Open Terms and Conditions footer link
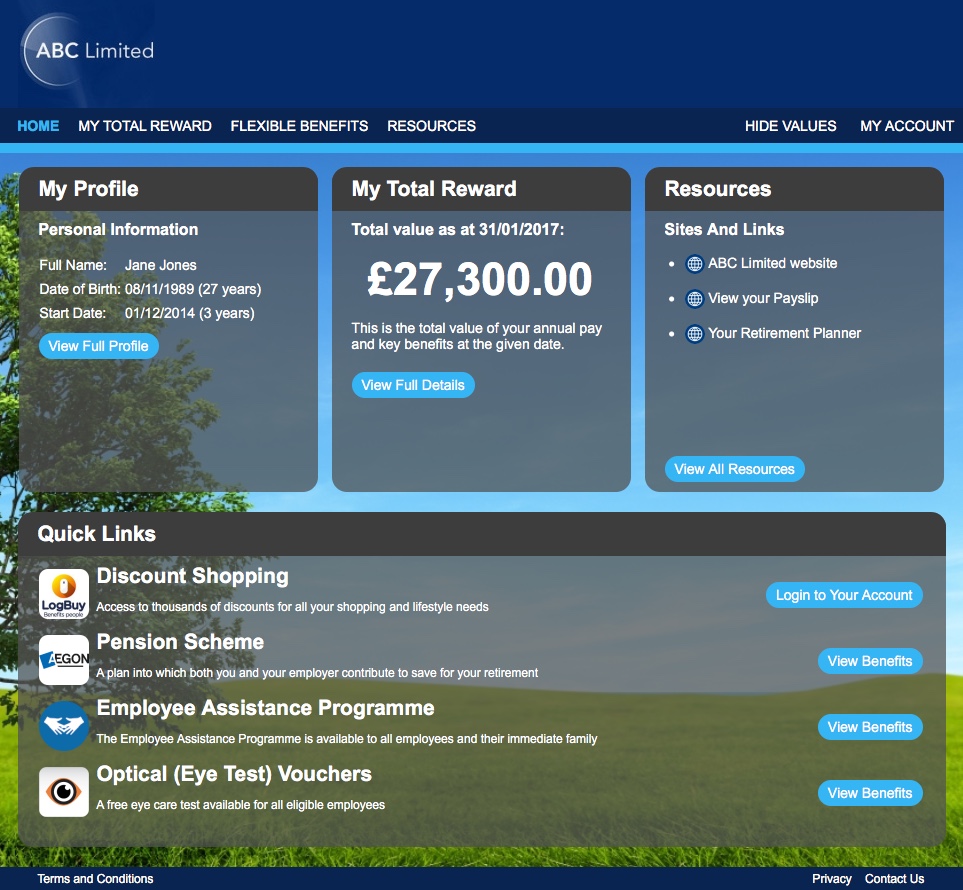The width and height of the screenshot is (963, 890). tap(95, 879)
